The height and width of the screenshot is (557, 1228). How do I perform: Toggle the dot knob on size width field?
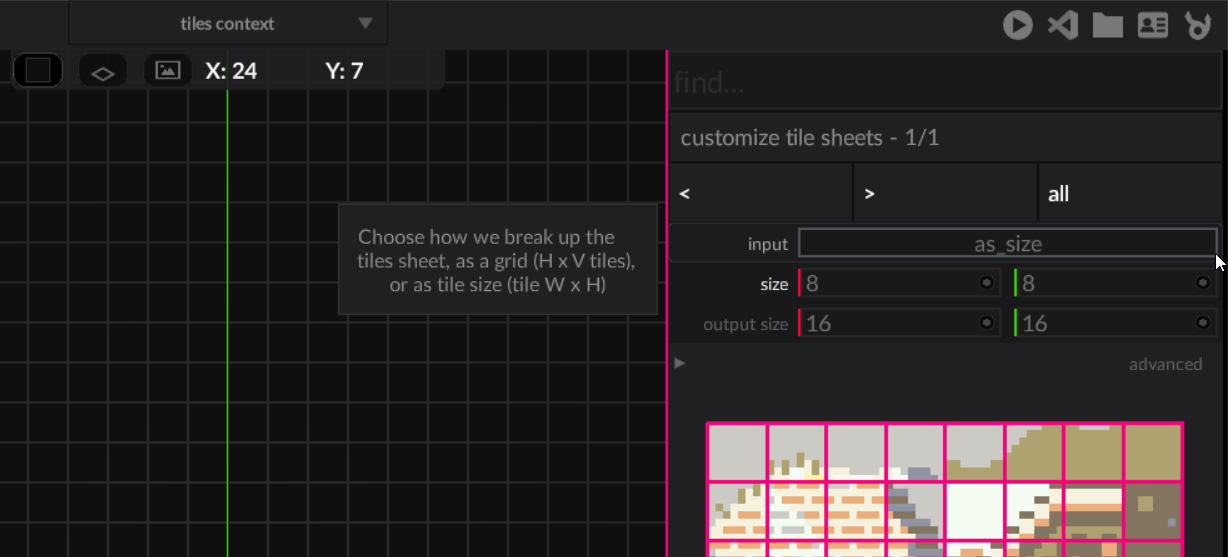986,284
